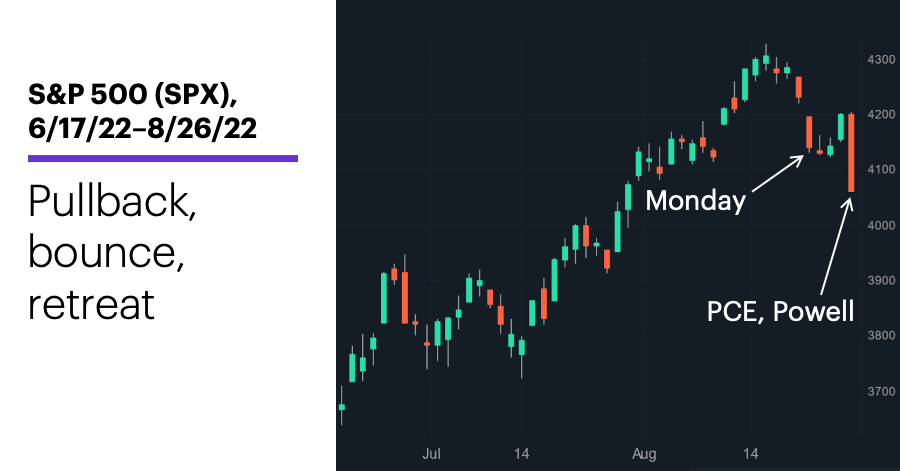Image resolution: width=900 pixels, height=471 pixels.
Task: Click the 3900 price axis label
Action: click(881, 281)
